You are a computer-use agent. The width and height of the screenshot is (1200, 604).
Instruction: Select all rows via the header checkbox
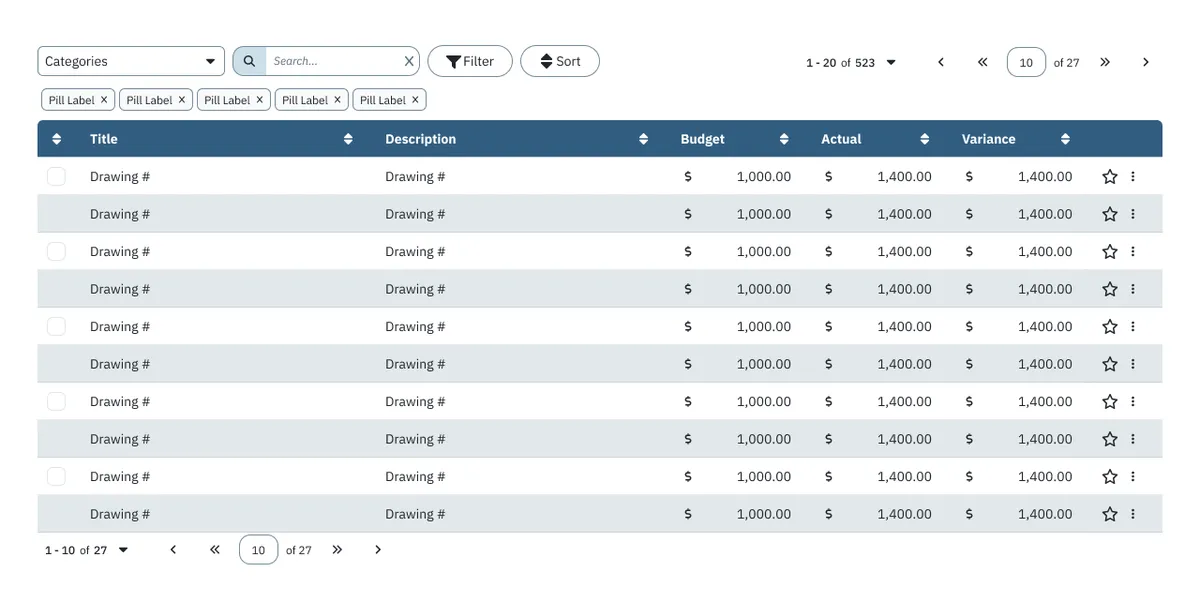pos(56,139)
